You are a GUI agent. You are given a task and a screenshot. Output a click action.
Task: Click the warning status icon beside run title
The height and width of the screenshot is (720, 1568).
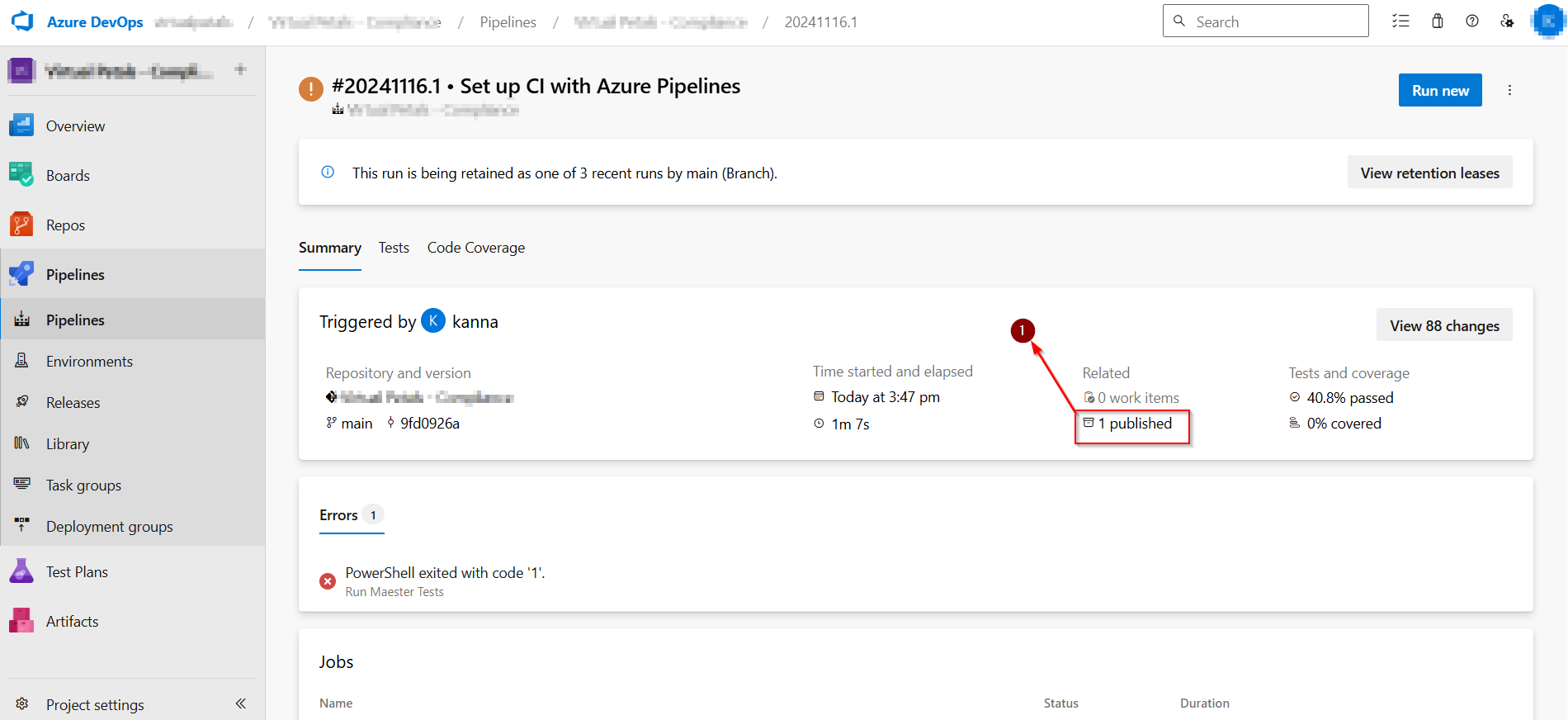[x=310, y=88]
